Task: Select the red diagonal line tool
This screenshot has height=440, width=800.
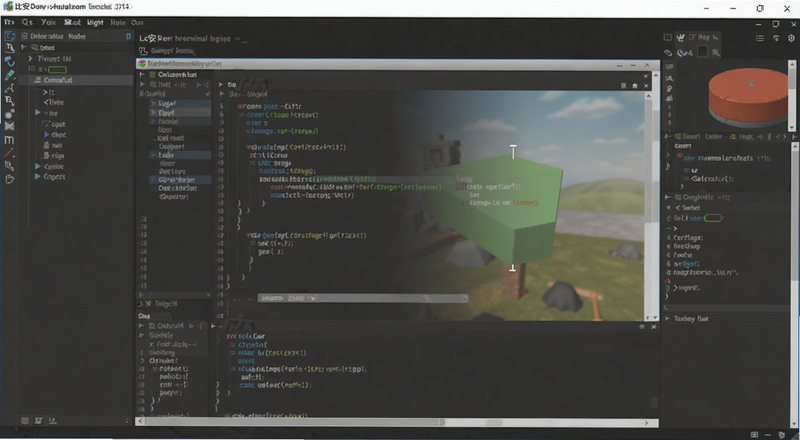Action: coord(10,153)
